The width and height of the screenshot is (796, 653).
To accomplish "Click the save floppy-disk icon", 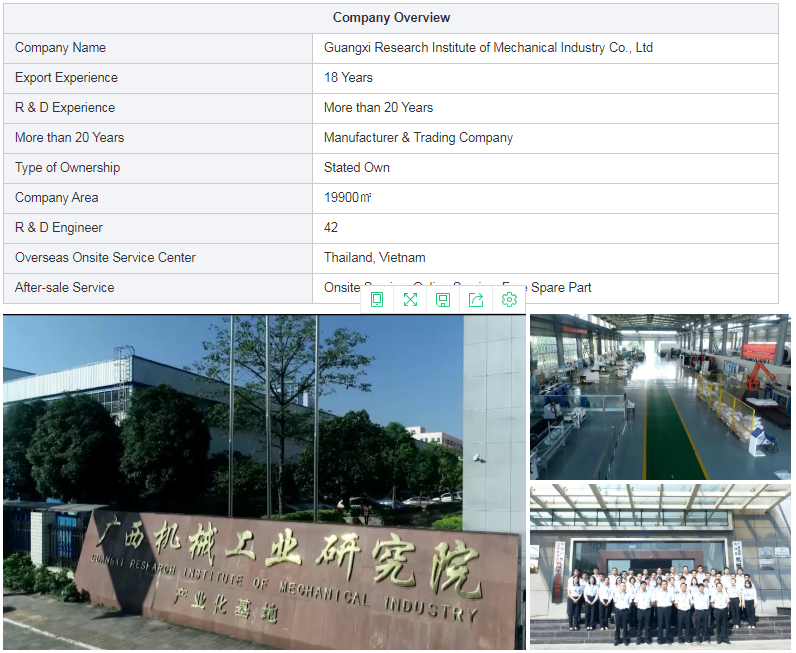I will click(x=443, y=300).
